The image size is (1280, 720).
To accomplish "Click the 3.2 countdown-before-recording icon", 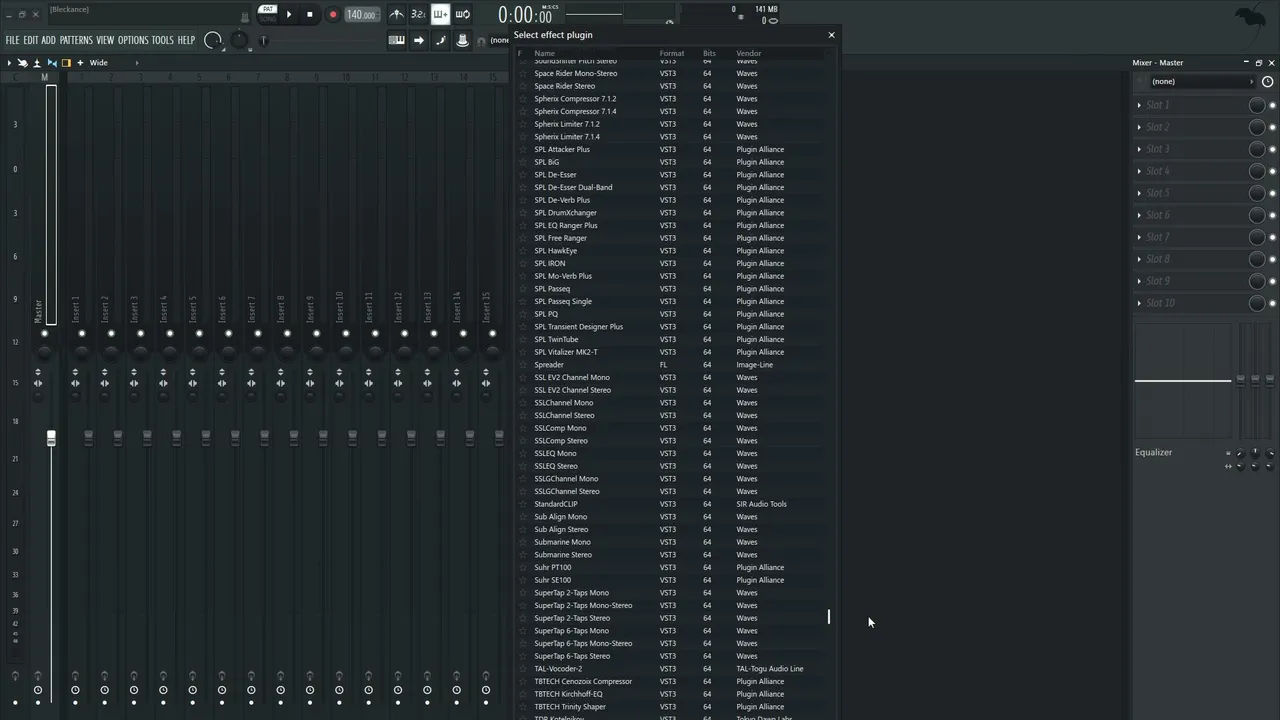I will coord(418,15).
